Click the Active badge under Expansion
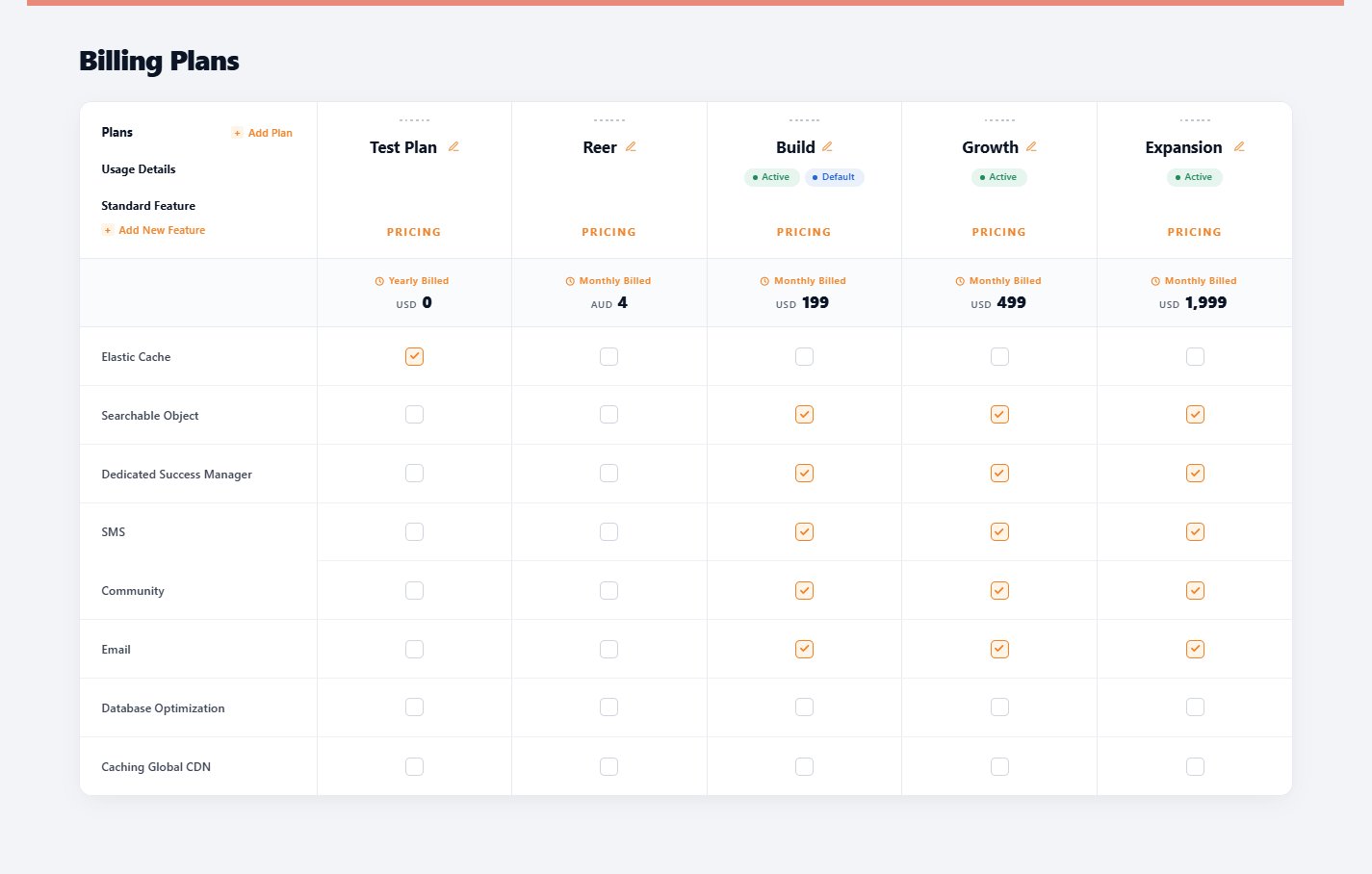Screen dimensions: 1372x874 click(1194, 177)
